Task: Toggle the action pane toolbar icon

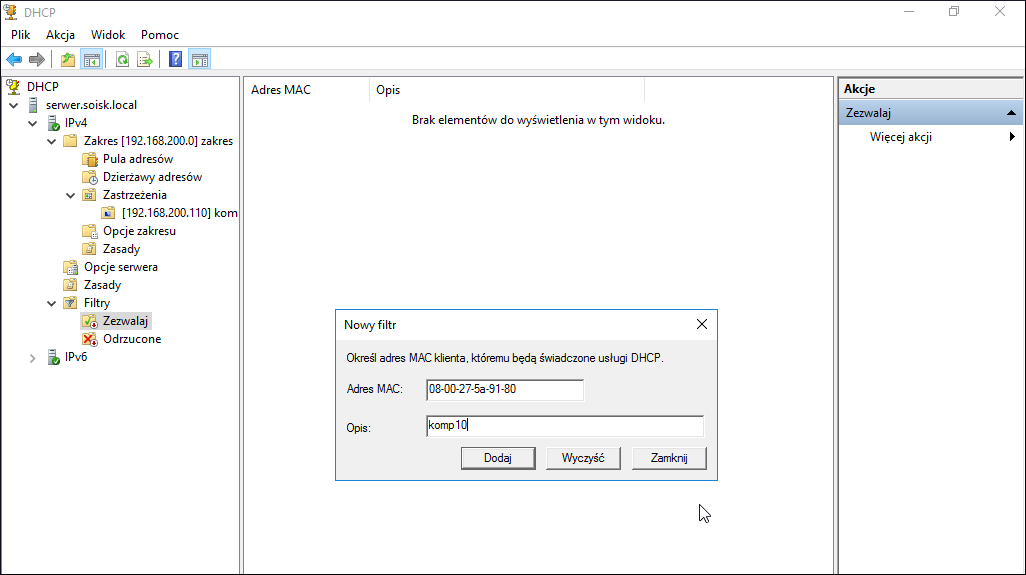Action: click(200, 60)
